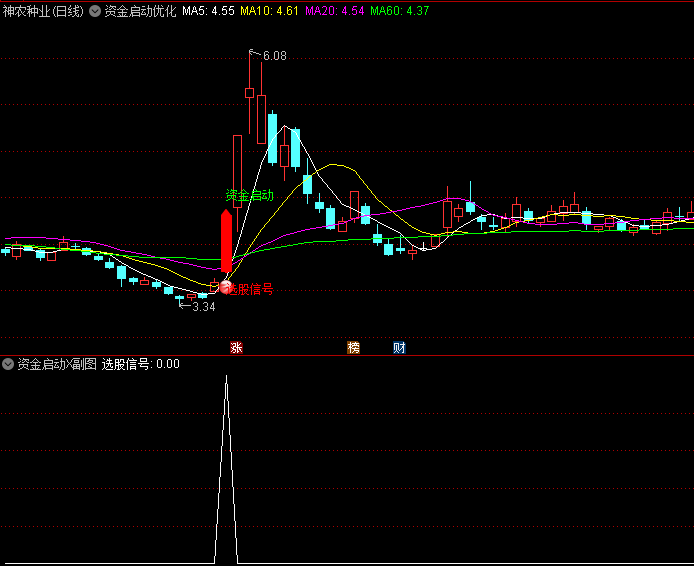The image size is (694, 566).
Task: Click the 榜 ranking marker icon
Action: [353, 348]
